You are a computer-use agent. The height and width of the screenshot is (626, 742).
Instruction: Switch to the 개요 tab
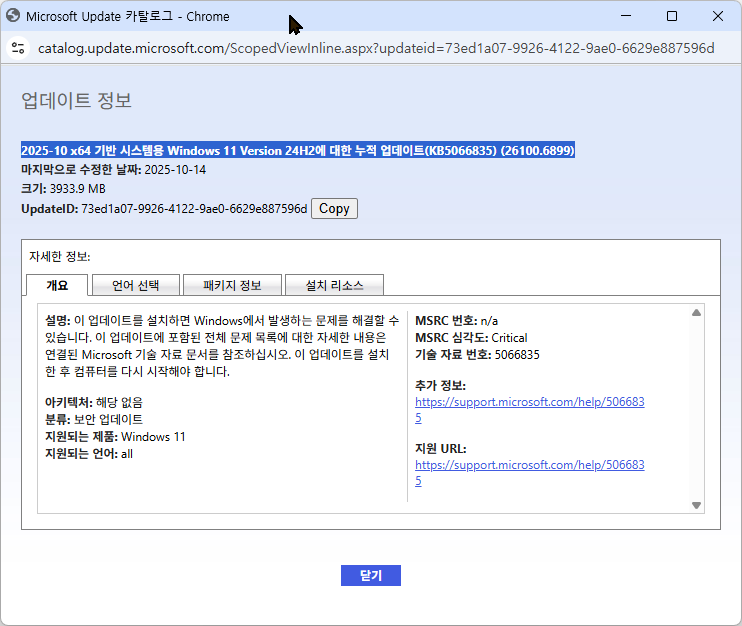tap(57, 285)
